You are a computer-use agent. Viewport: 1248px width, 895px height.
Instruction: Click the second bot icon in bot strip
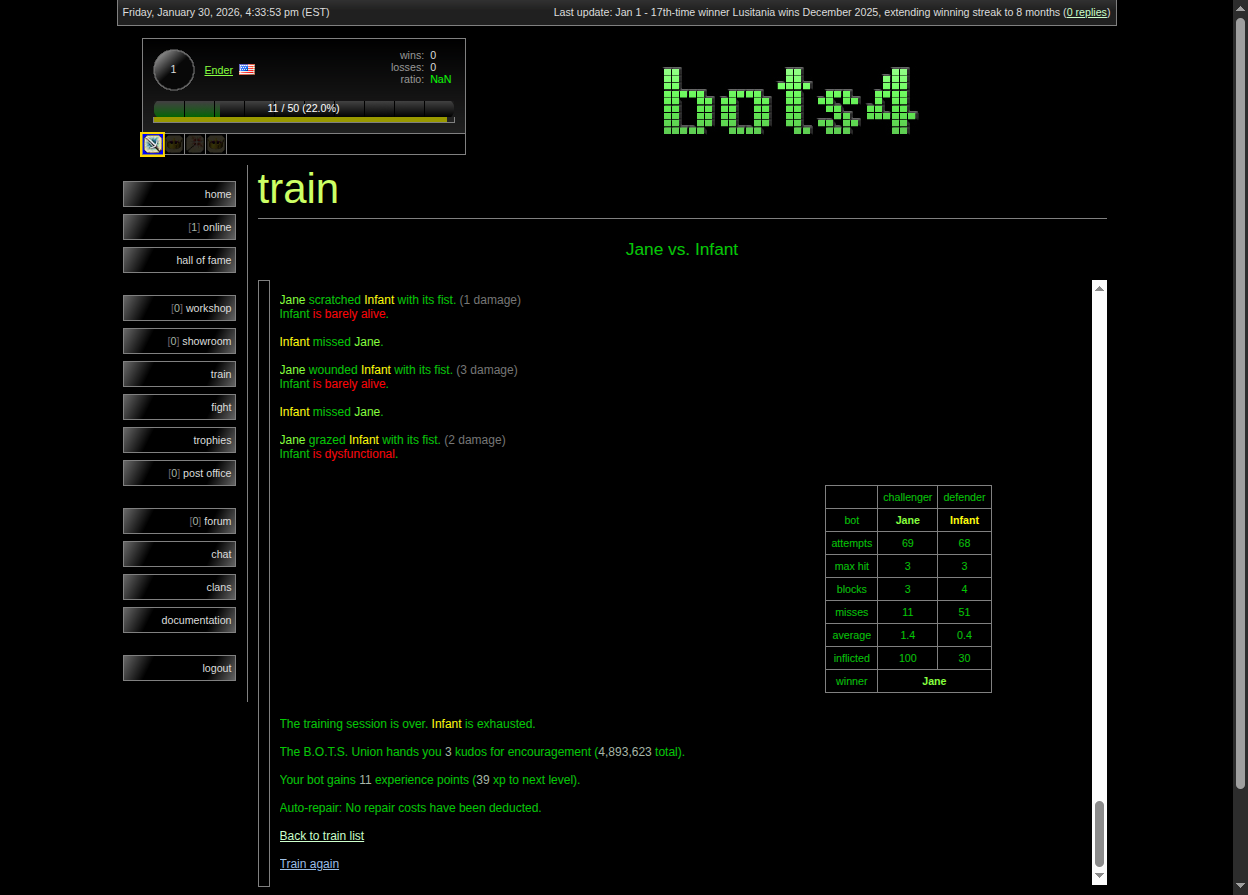click(x=174, y=144)
